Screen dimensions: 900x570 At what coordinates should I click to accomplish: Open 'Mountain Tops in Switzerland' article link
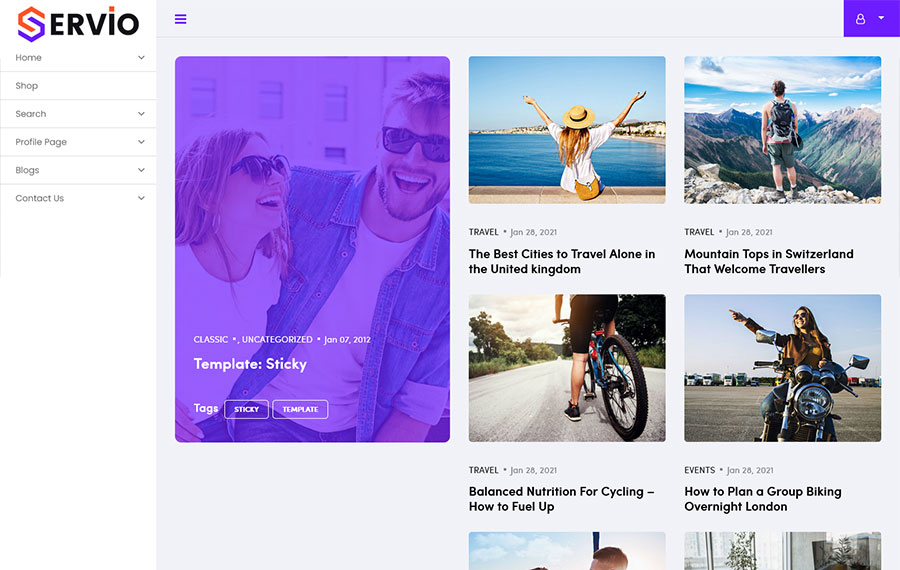click(769, 261)
